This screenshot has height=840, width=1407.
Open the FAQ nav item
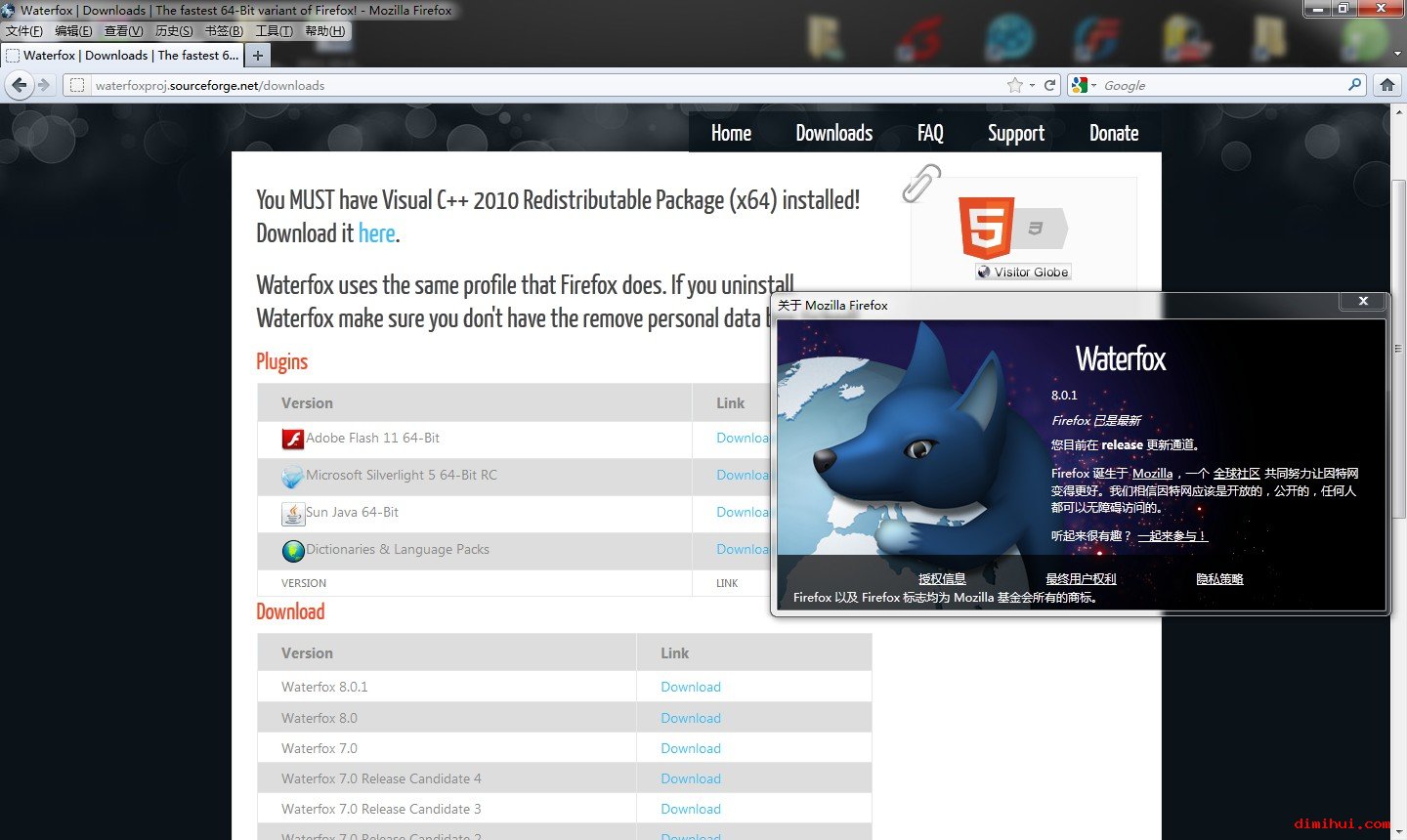pos(930,133)
